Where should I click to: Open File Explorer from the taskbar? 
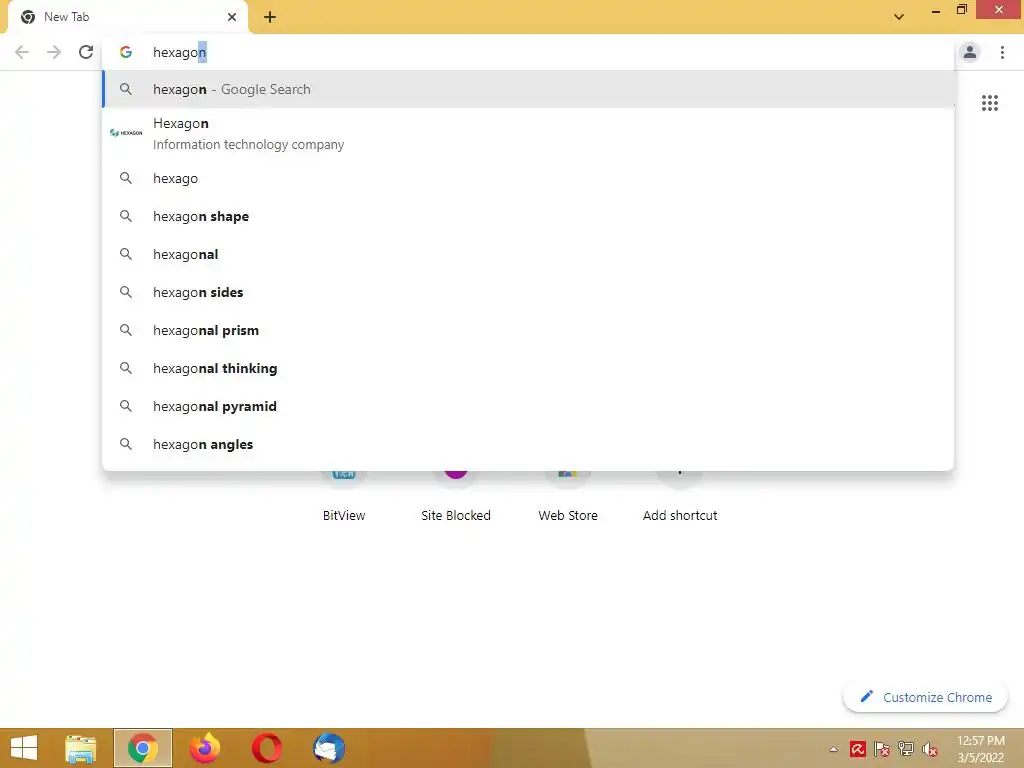pos(80,748)
